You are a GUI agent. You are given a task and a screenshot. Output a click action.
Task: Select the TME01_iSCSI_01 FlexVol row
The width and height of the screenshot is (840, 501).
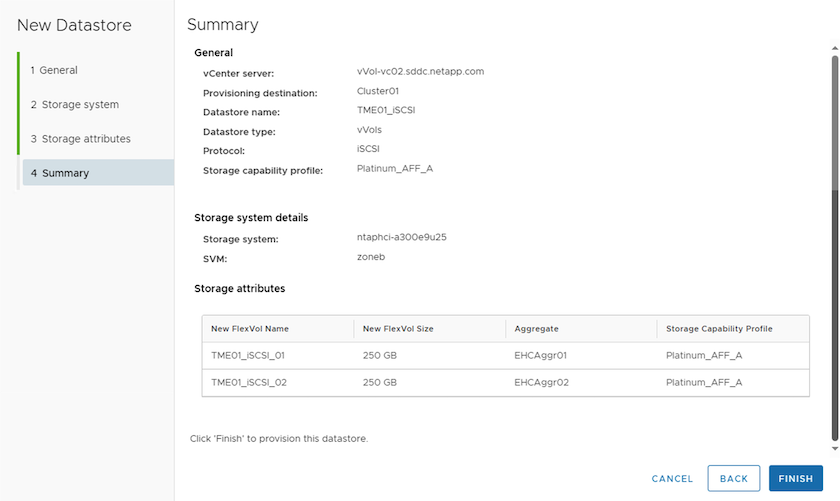[x=249, y=355]
